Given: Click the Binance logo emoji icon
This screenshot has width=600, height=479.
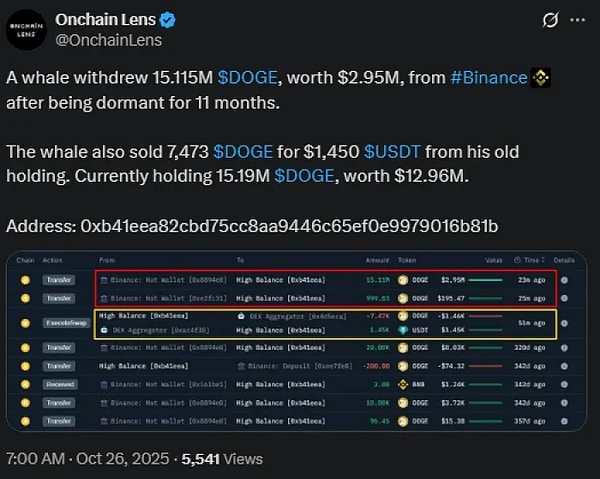Looking at the screenshot, I should [x=541, y=78].
